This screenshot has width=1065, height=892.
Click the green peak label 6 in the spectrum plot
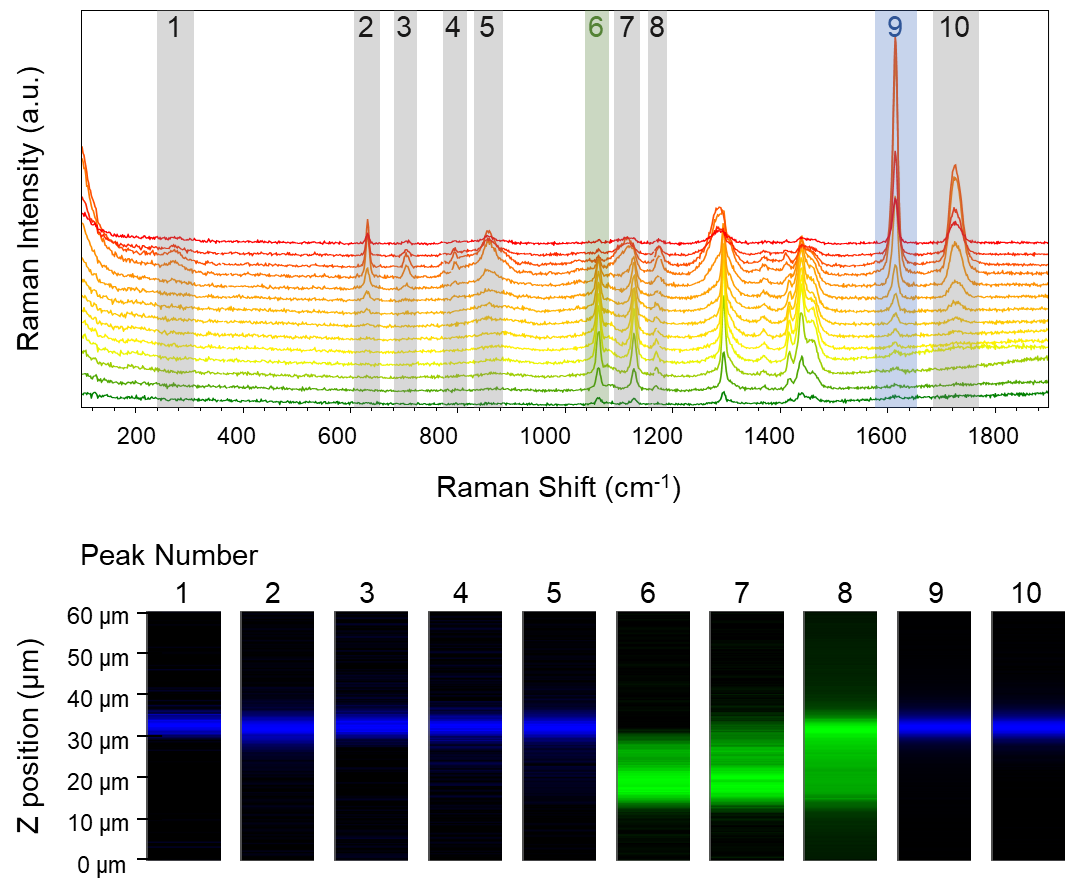pyautogui.click(x=596, y=27)
